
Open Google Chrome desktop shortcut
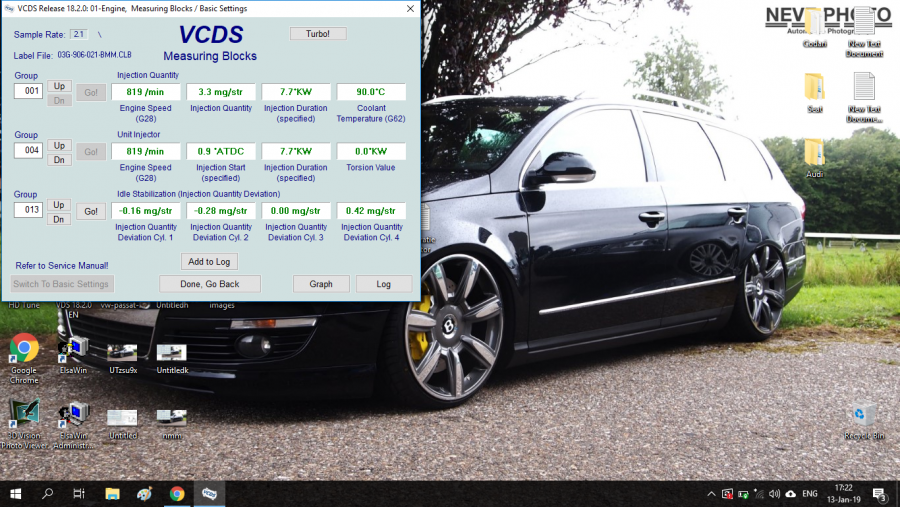tap(24, 349)
